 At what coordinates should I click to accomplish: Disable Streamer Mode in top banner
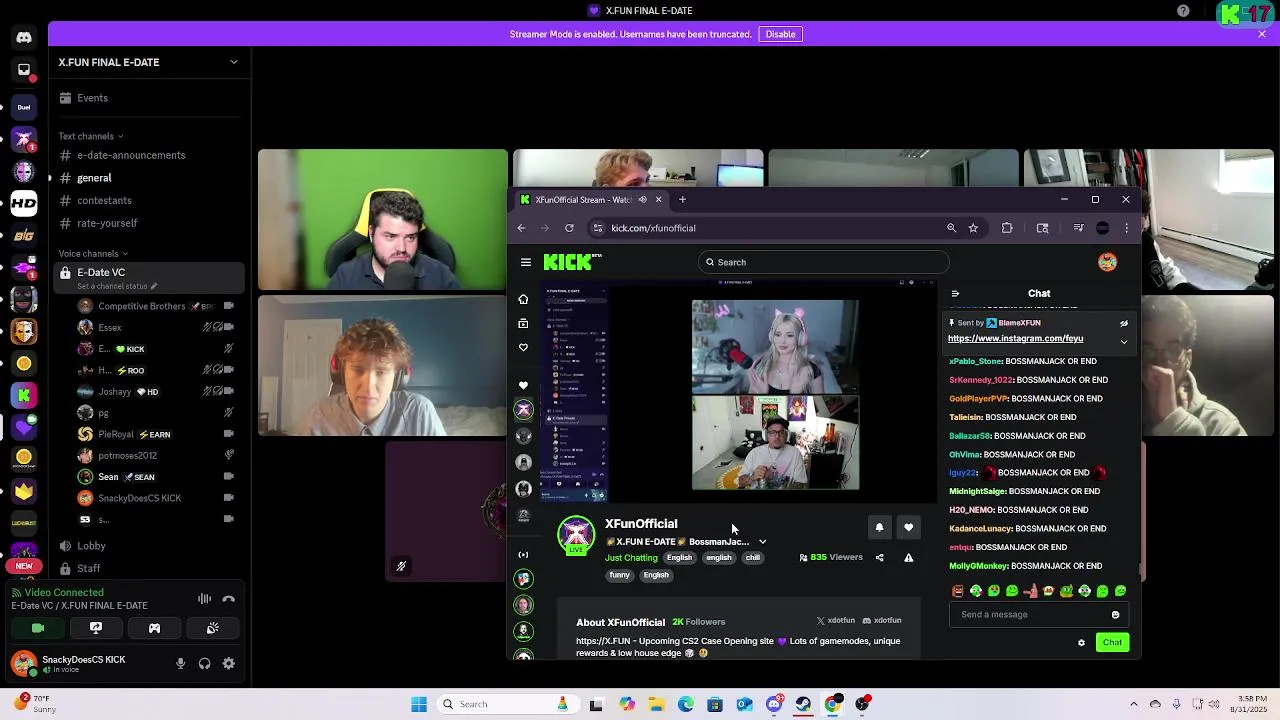point(780,34)
